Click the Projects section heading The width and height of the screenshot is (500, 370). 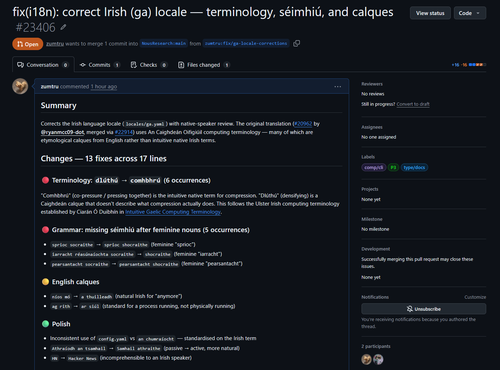370,189
